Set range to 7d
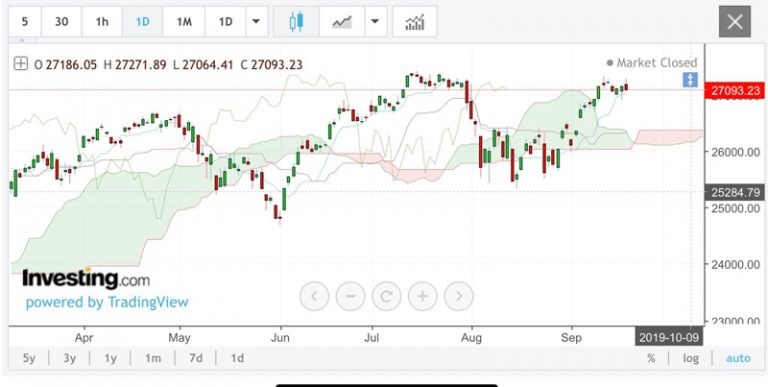Image resolution: width=768 pixels, height=387 pixels. (195, 358)
